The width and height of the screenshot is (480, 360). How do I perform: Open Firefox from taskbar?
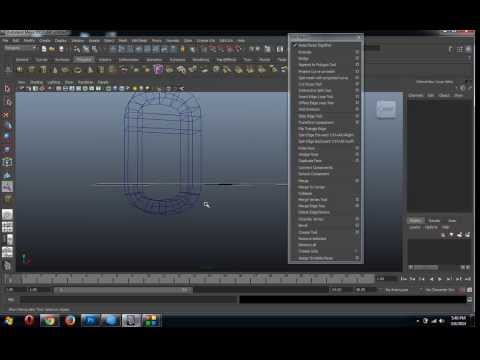pyautogui.click(x=70, y=321)
